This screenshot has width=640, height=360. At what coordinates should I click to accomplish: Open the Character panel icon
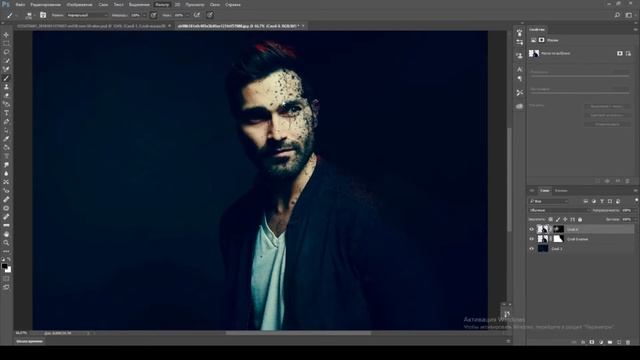(x=519, y=69)
